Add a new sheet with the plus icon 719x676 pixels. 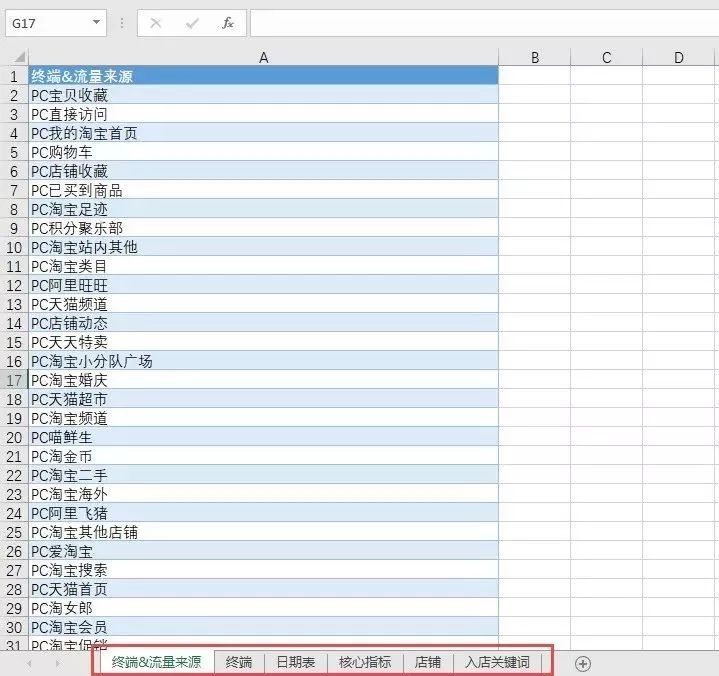pos(583,664)
